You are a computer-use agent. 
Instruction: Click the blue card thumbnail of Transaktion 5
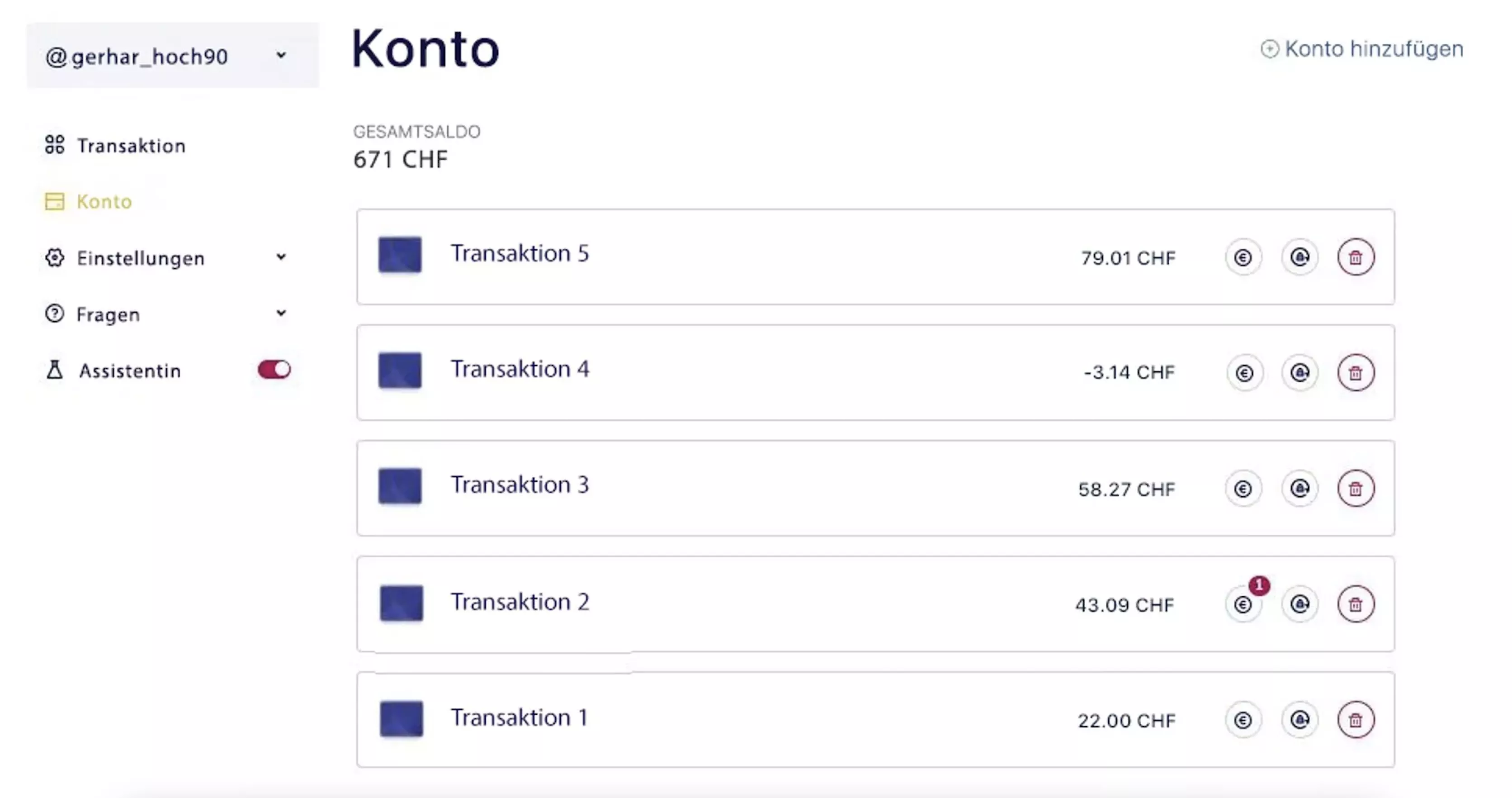pyautogui.click(x=400, y=255)
